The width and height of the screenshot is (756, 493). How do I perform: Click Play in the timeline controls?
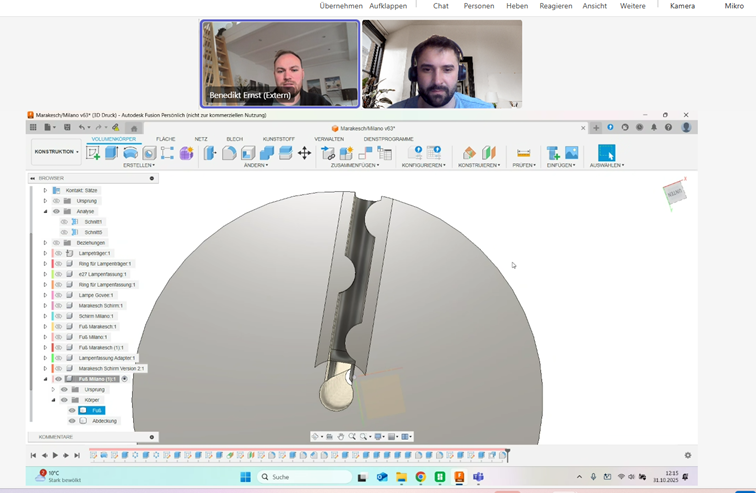[x=55, y=456]
